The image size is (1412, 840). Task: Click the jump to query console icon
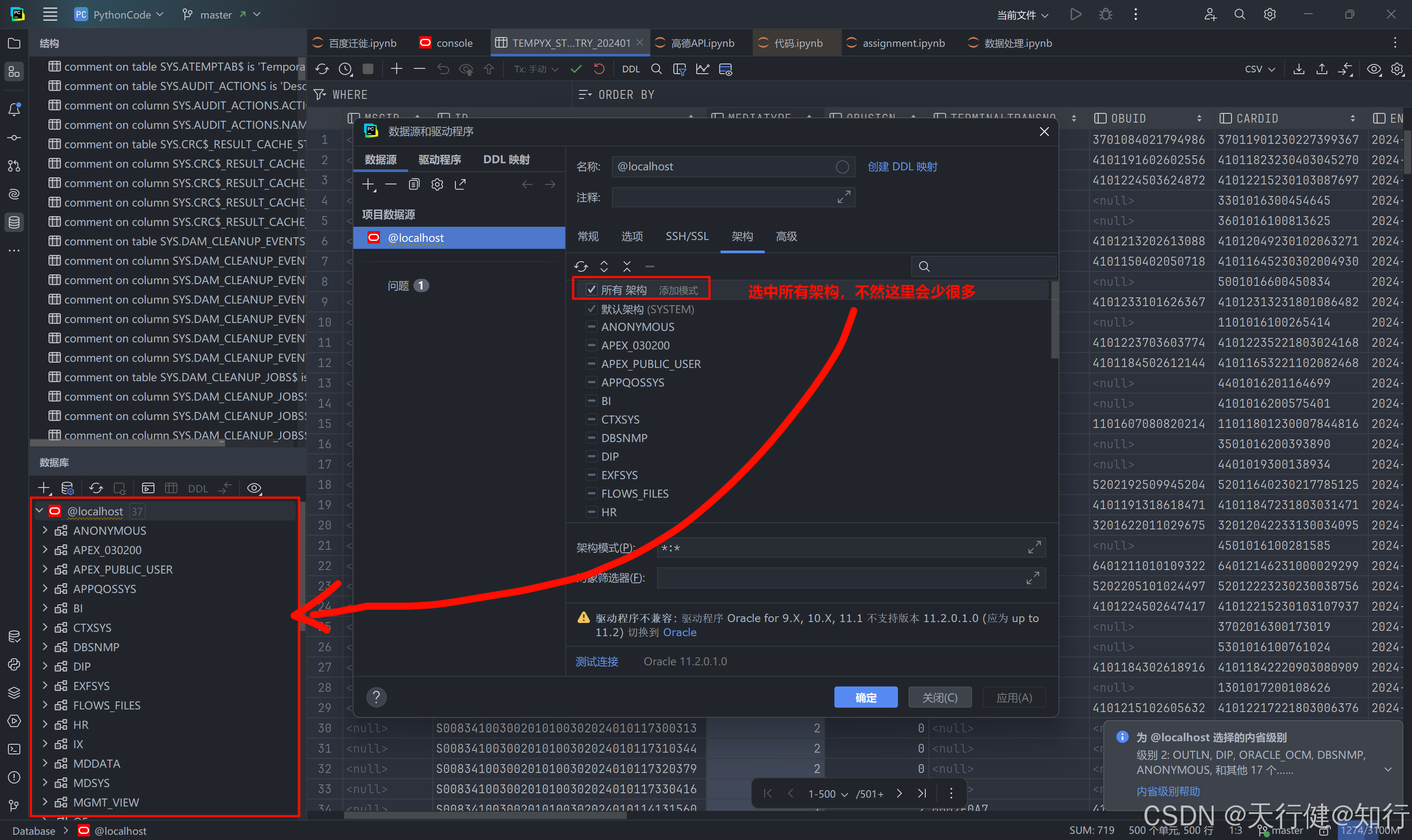[x=148, y=488]
